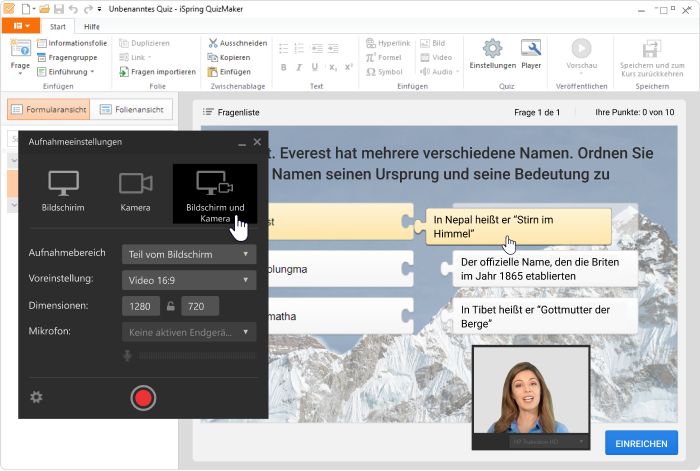Increase text indent
This screenshot has height=471, width=700.
(333, 48)
